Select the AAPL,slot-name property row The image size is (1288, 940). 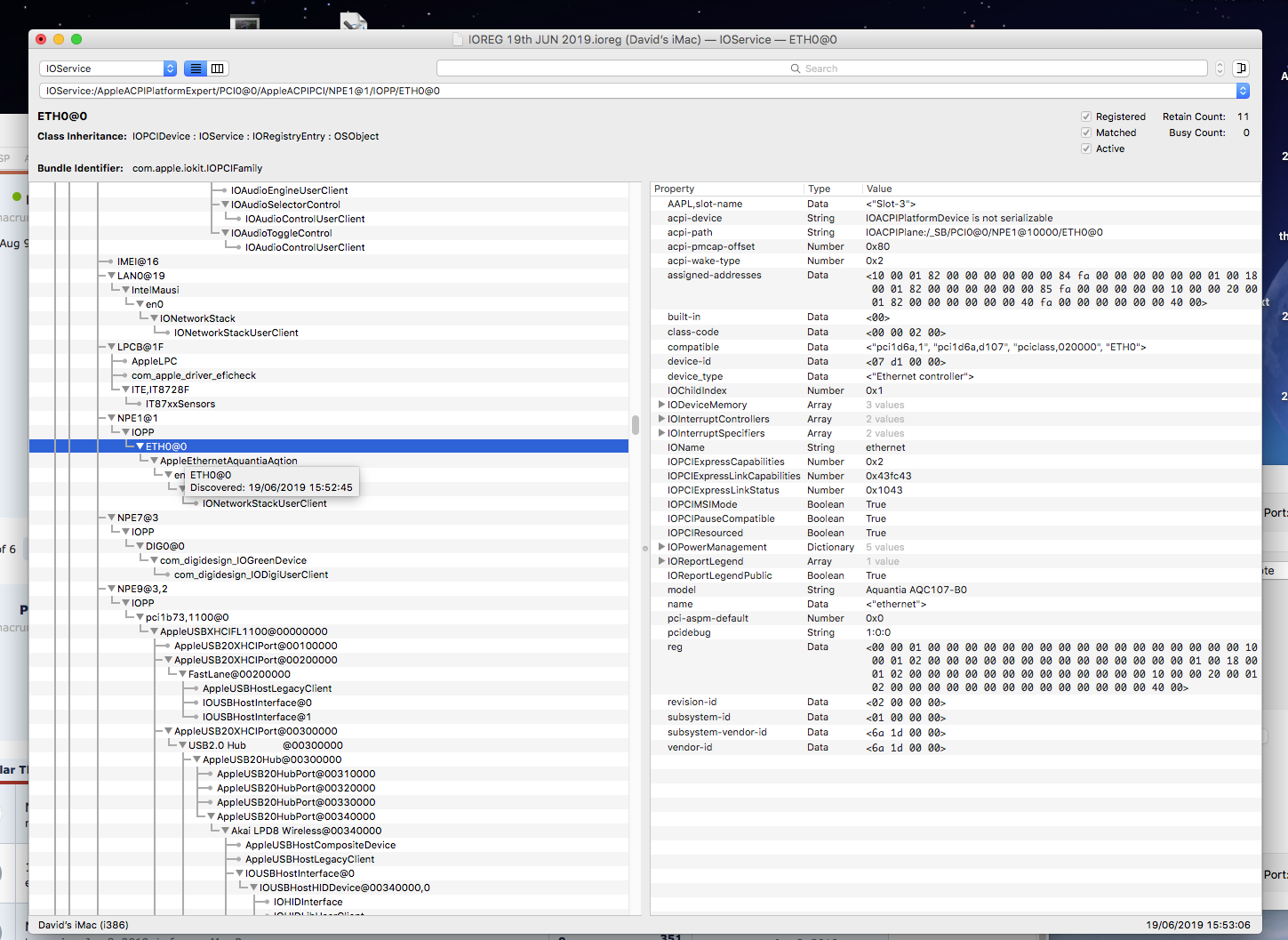[956, 204]
